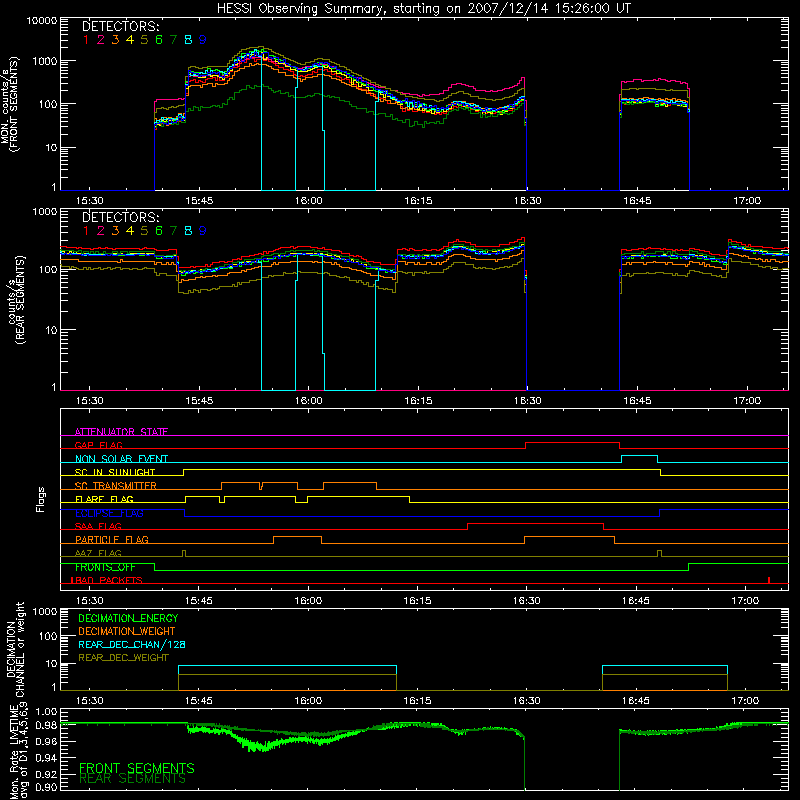Click orange detector 3 in front segments legend
The image size is (800, 800).
(115, 40)
